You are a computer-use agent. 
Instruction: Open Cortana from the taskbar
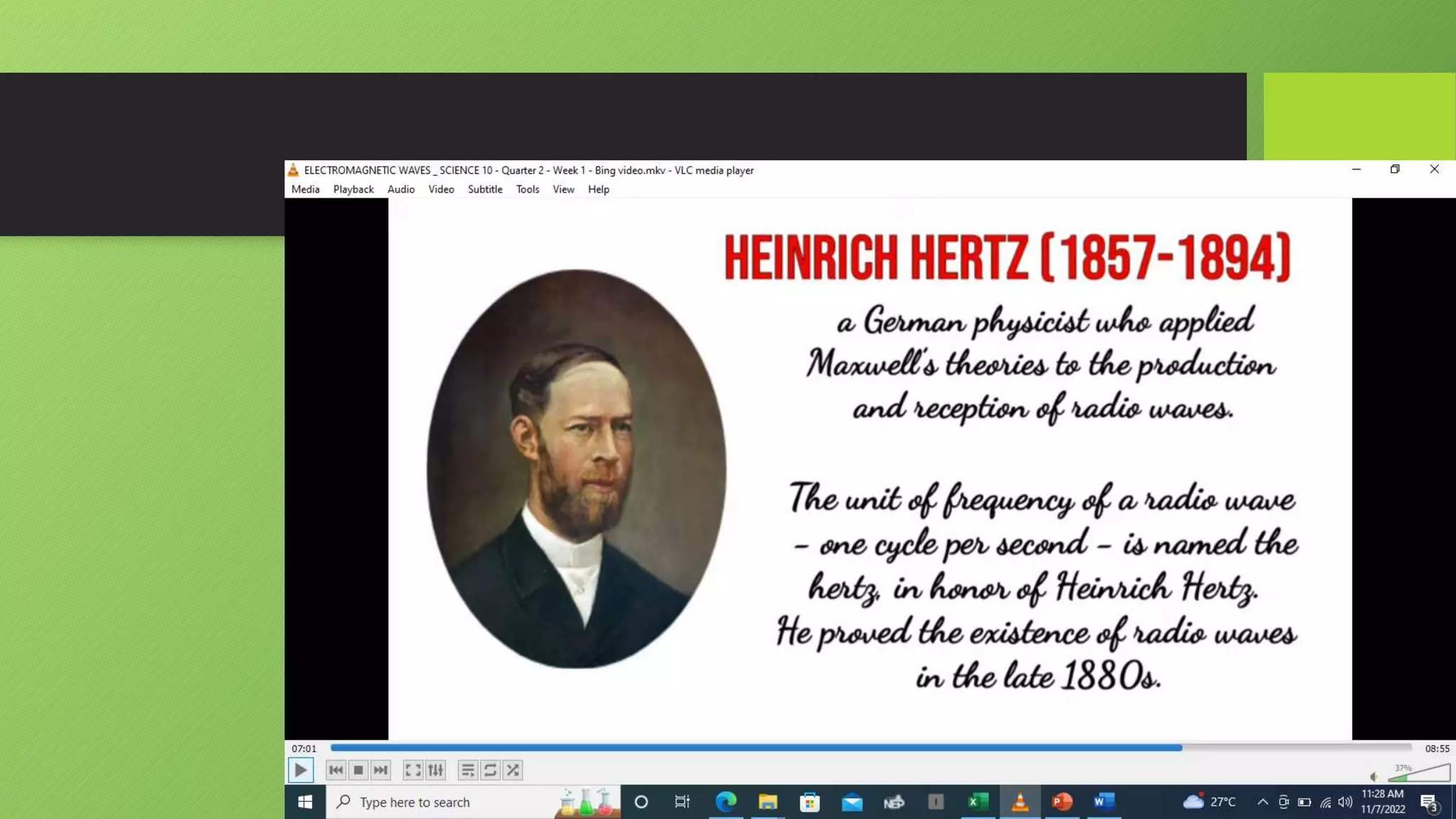(x=641, y=802)
